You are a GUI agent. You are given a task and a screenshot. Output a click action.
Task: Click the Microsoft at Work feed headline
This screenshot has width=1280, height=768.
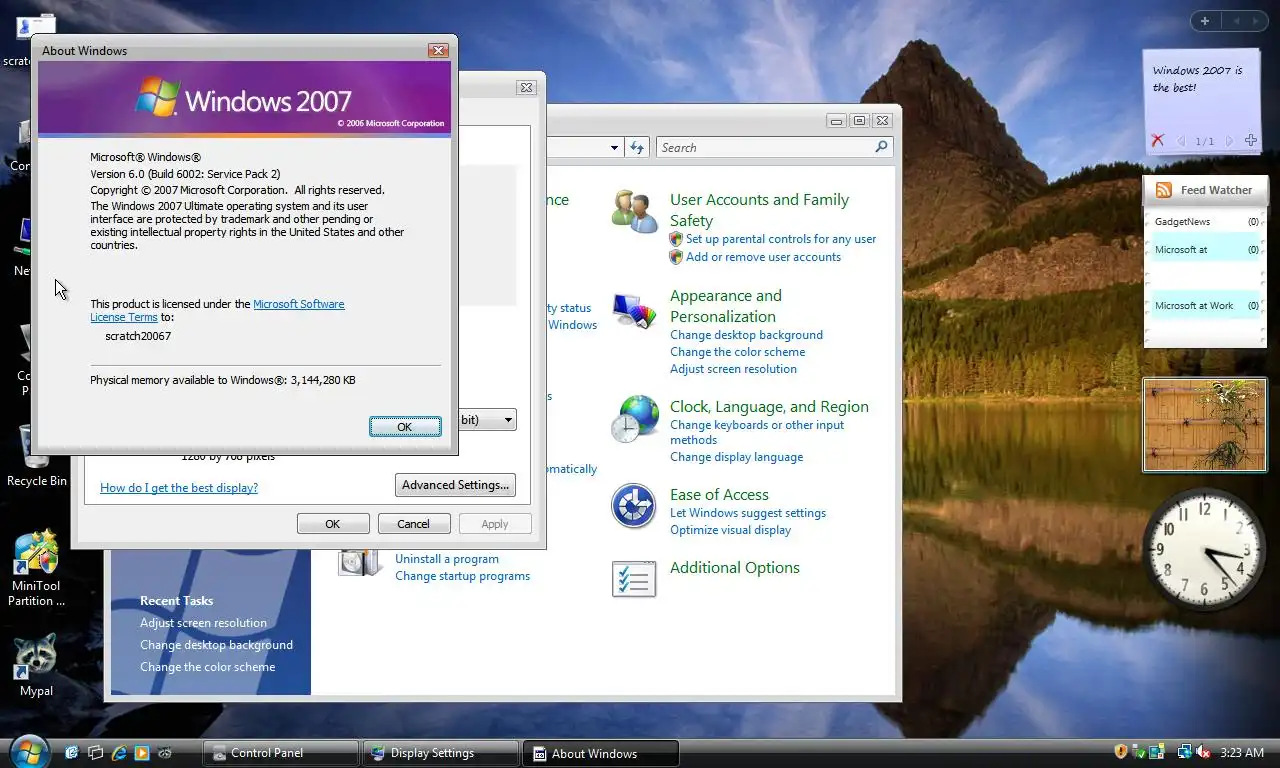(1194, 306)
